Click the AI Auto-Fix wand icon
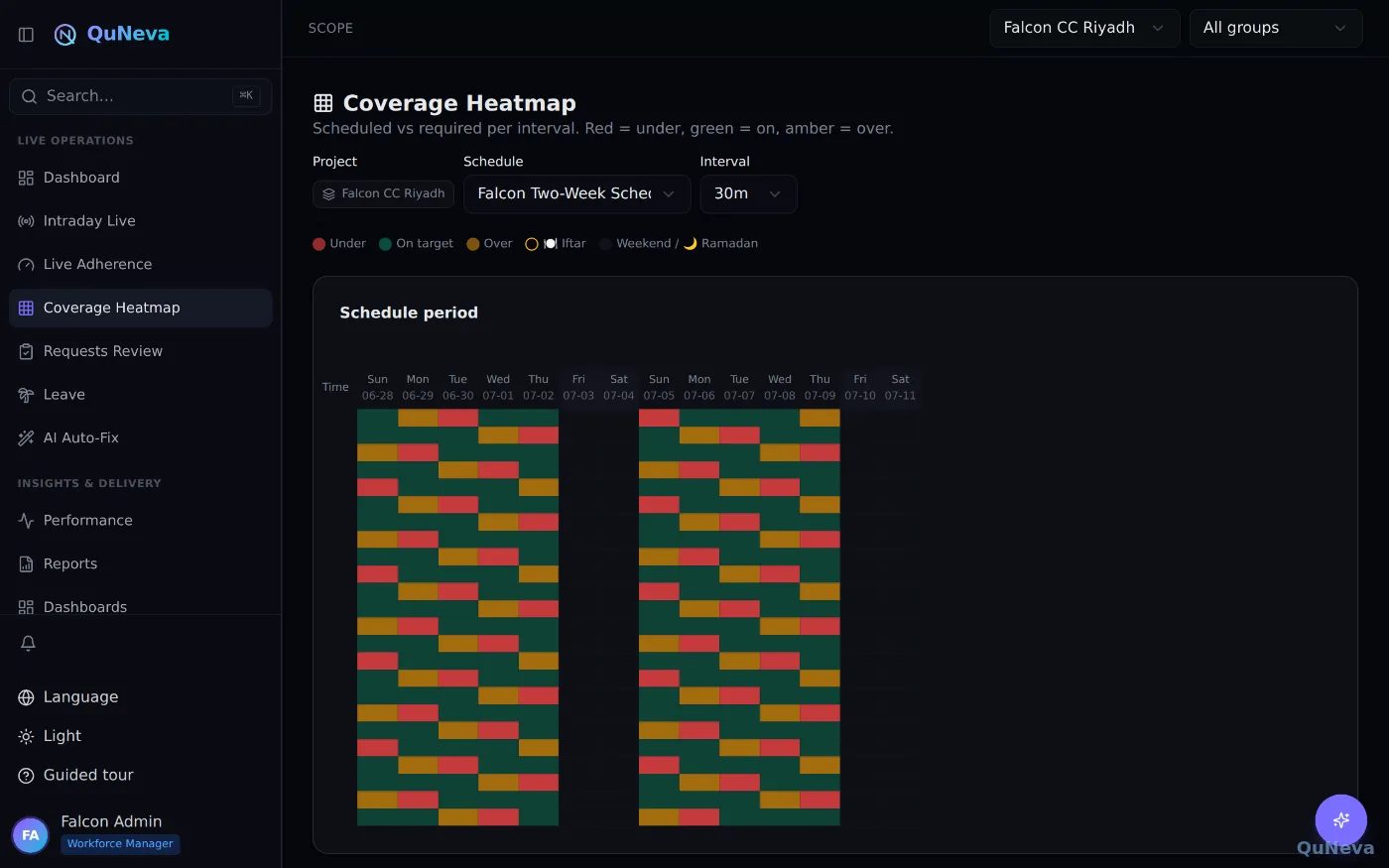 click(26, 437)
